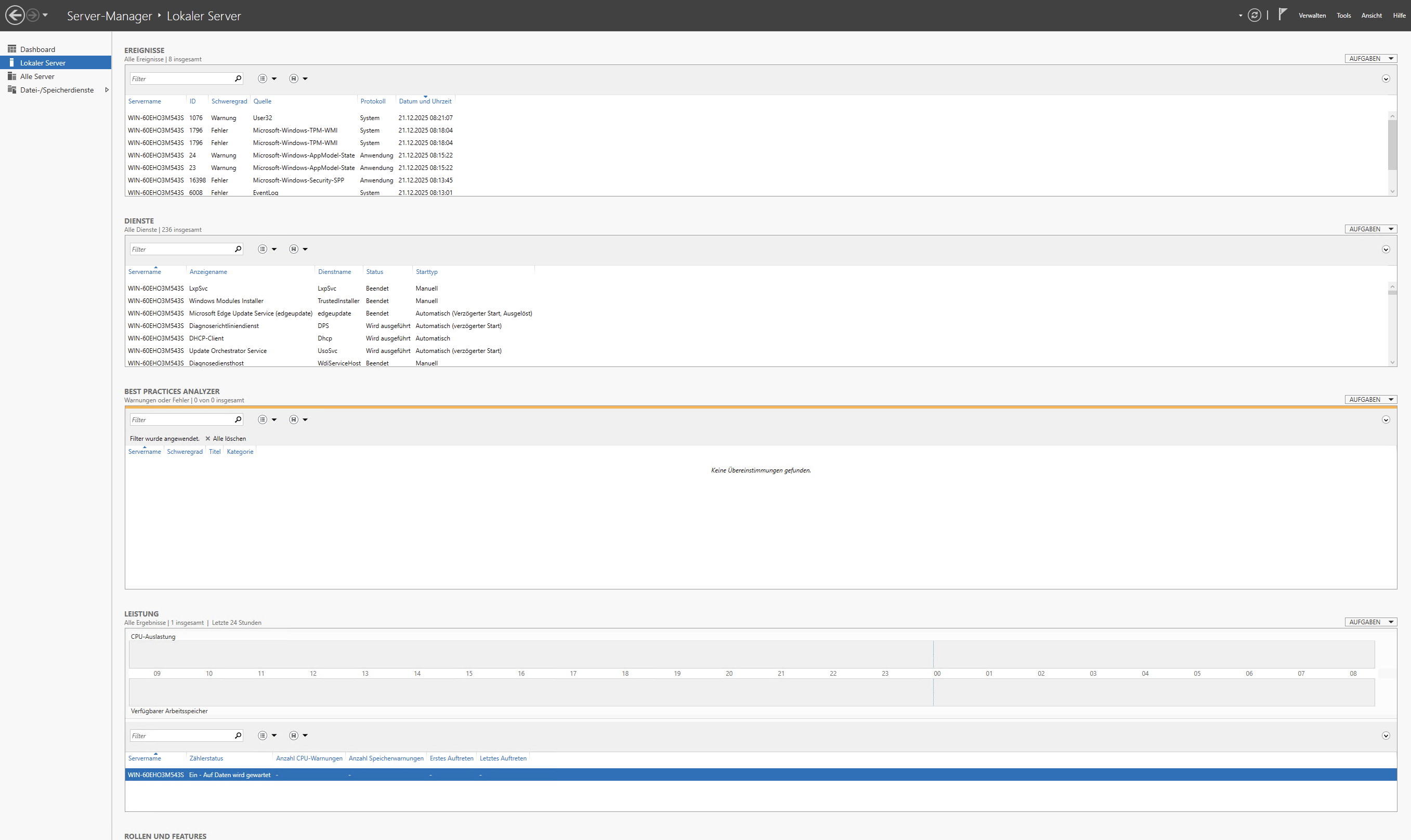
Task: Type in the Dienste filter field
Action: click(x=181, y=249)
